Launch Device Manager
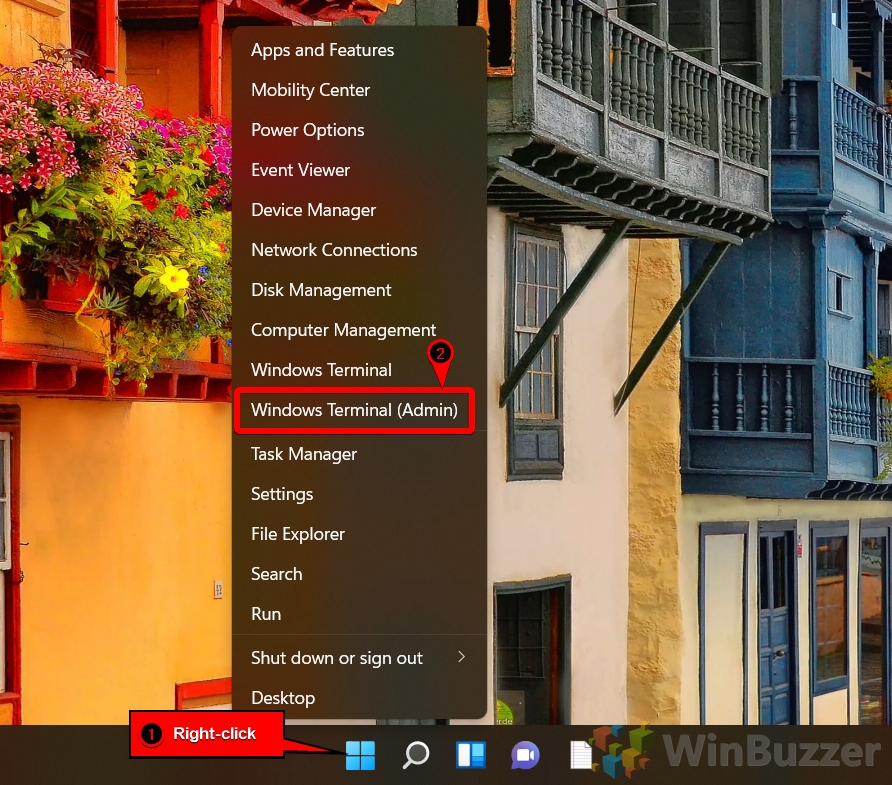Image resolution: width=892 pixels, height=785 pixels. (314, 210)
